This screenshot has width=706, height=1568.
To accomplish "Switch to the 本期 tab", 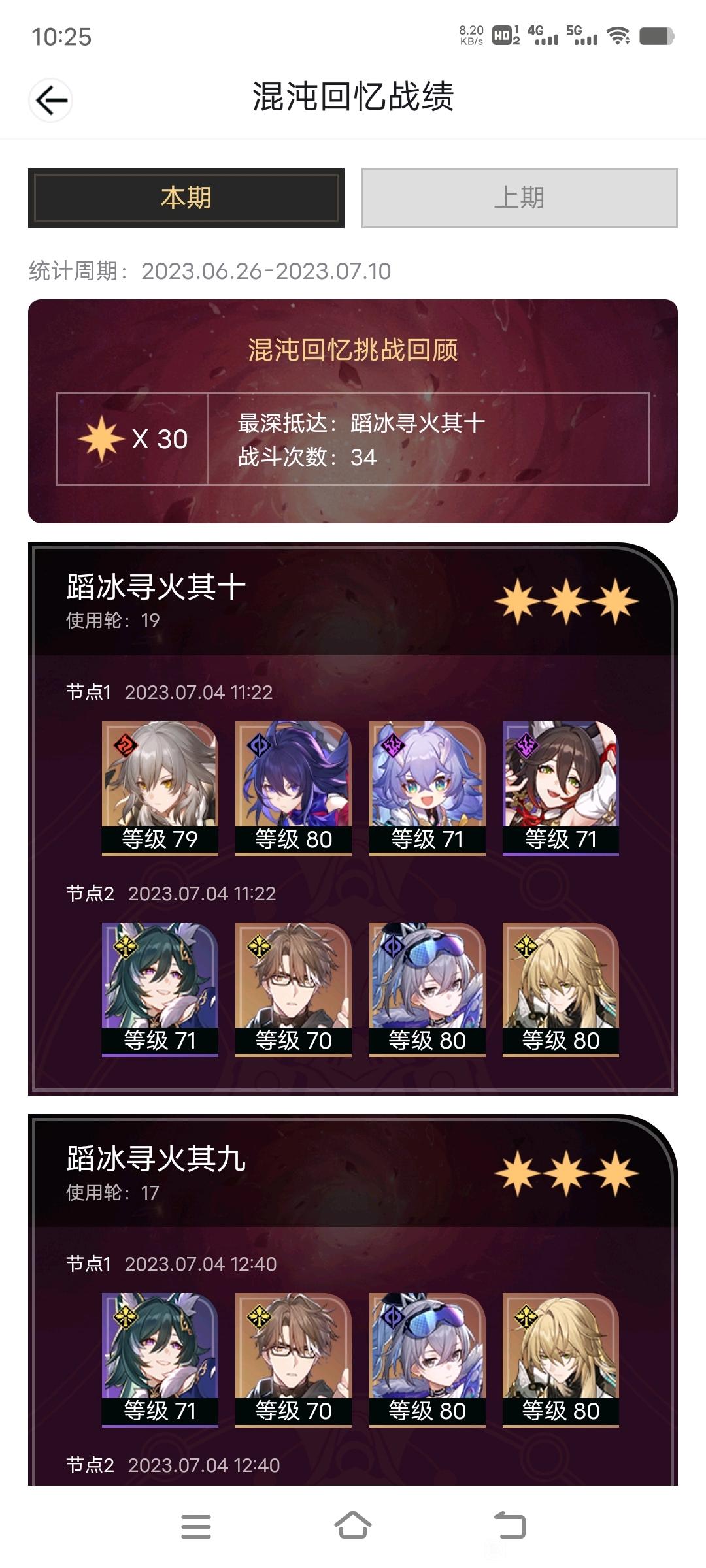I will (x=186, y=198).
